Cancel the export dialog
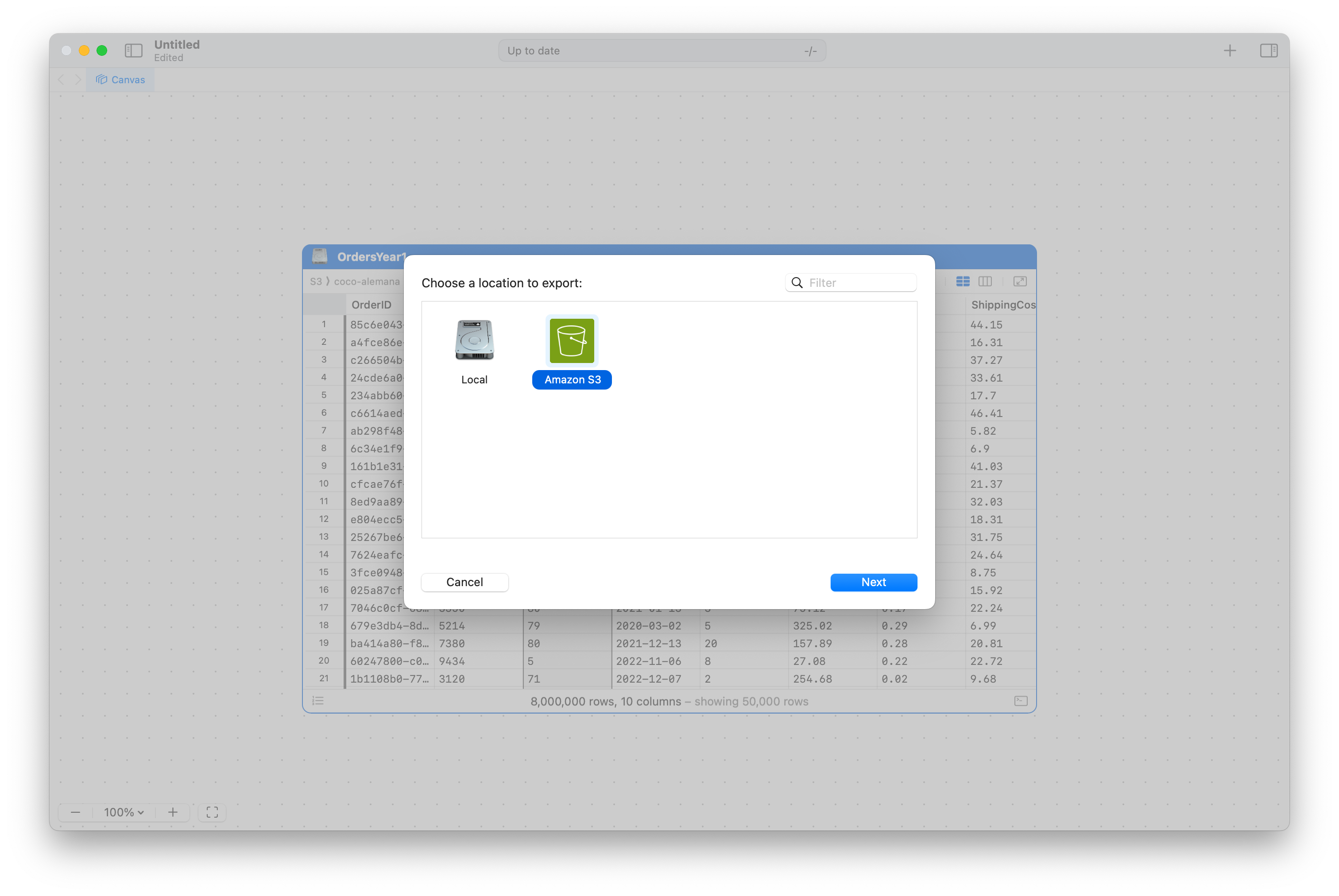This screenshot has height=896, width=1339. click(464, 582)
